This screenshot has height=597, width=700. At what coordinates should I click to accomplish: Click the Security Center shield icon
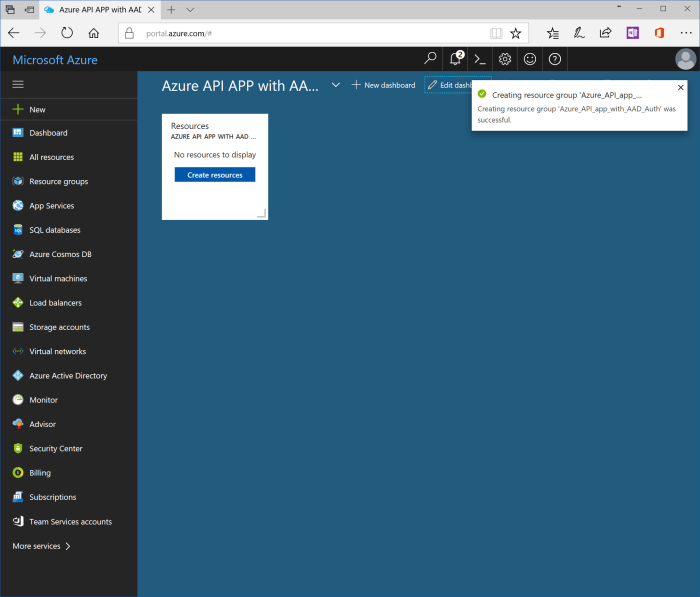[x=18, y=448]
